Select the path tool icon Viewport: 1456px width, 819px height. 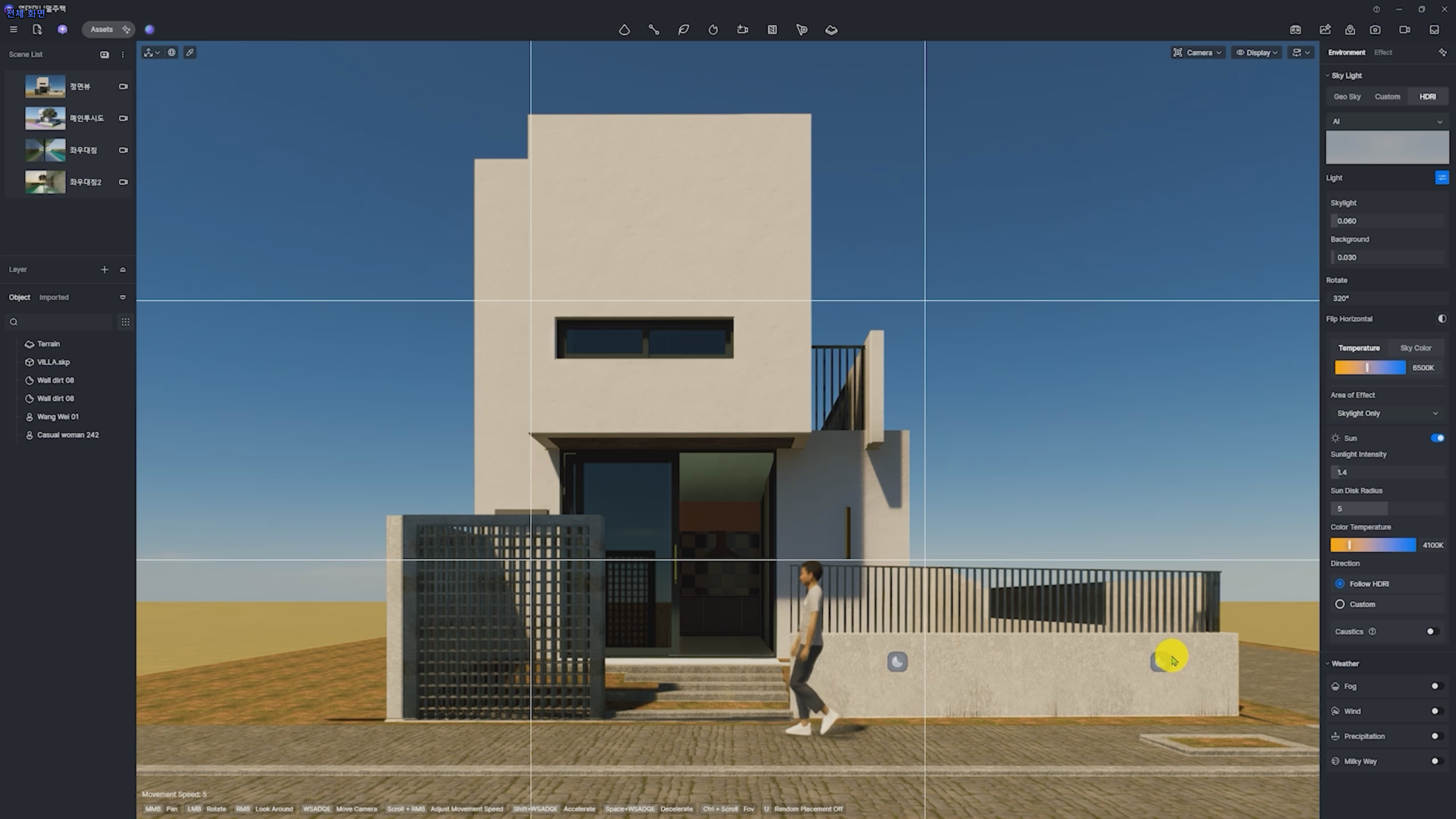point(654,30)
